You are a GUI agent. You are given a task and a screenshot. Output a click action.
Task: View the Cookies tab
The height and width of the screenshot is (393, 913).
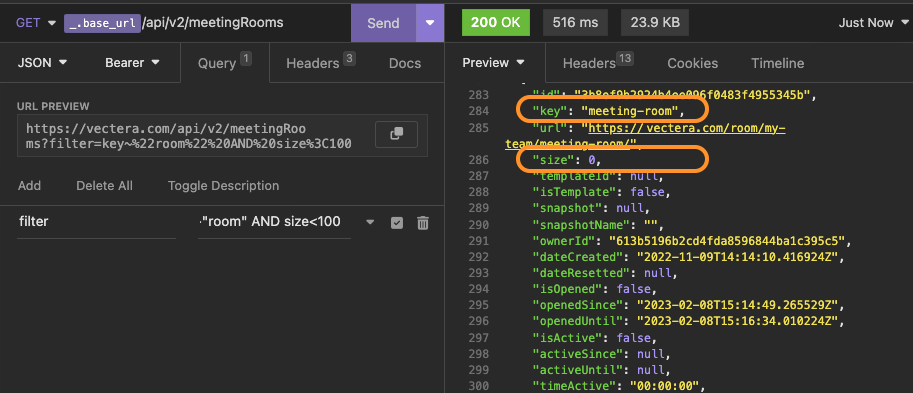(692, 63)
